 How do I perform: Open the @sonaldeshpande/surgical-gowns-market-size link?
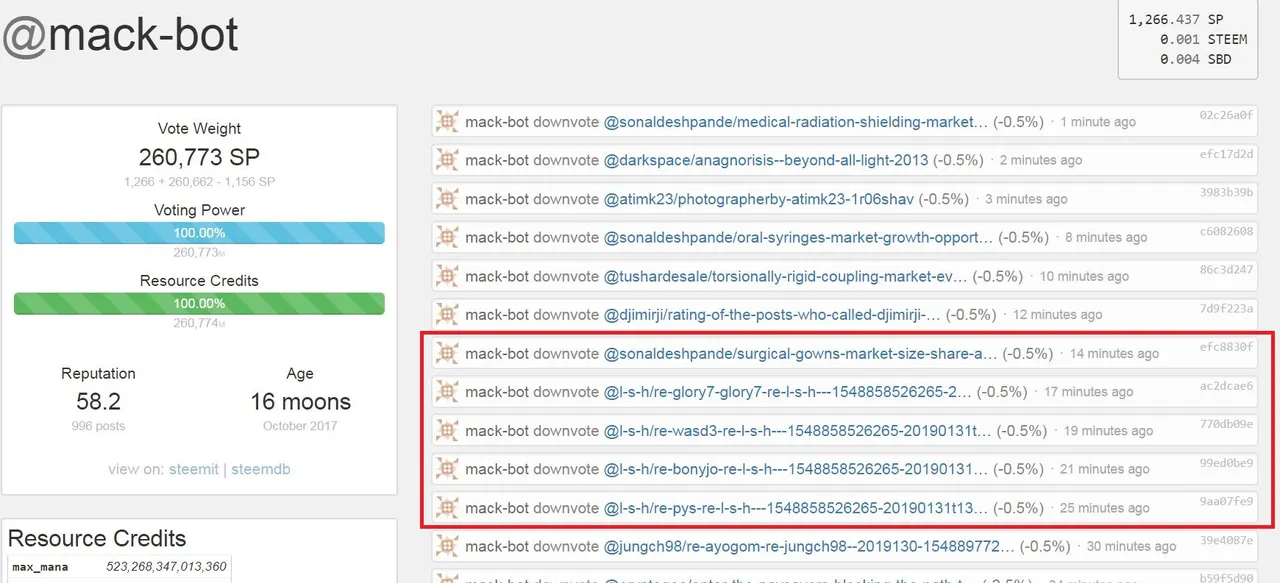click(x=800, y=353)
